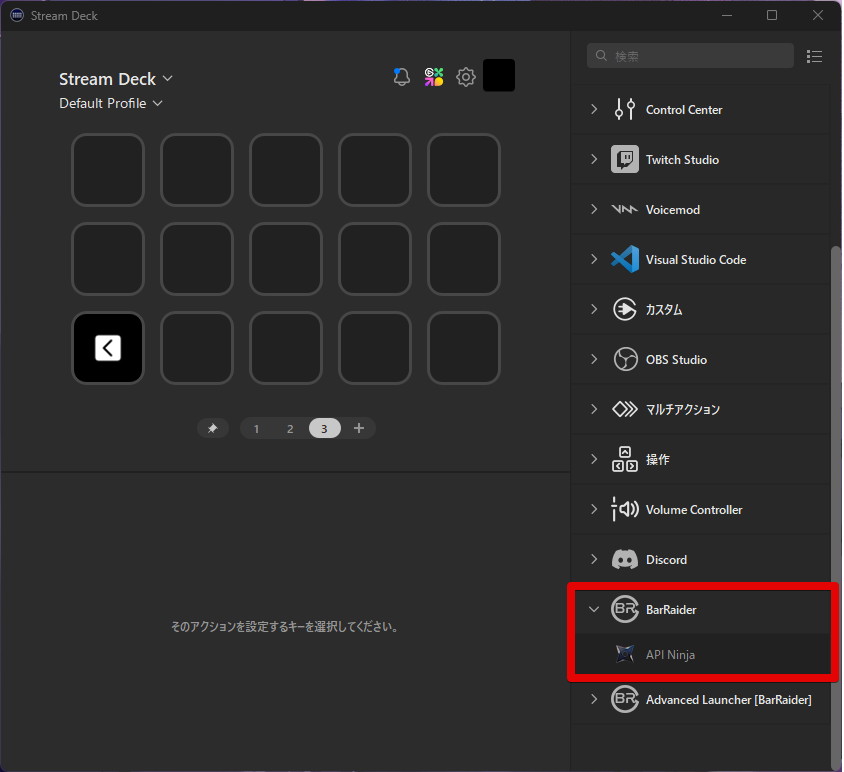Select the first empty key slot
The image size is (844, 772).
pos(108,170)
